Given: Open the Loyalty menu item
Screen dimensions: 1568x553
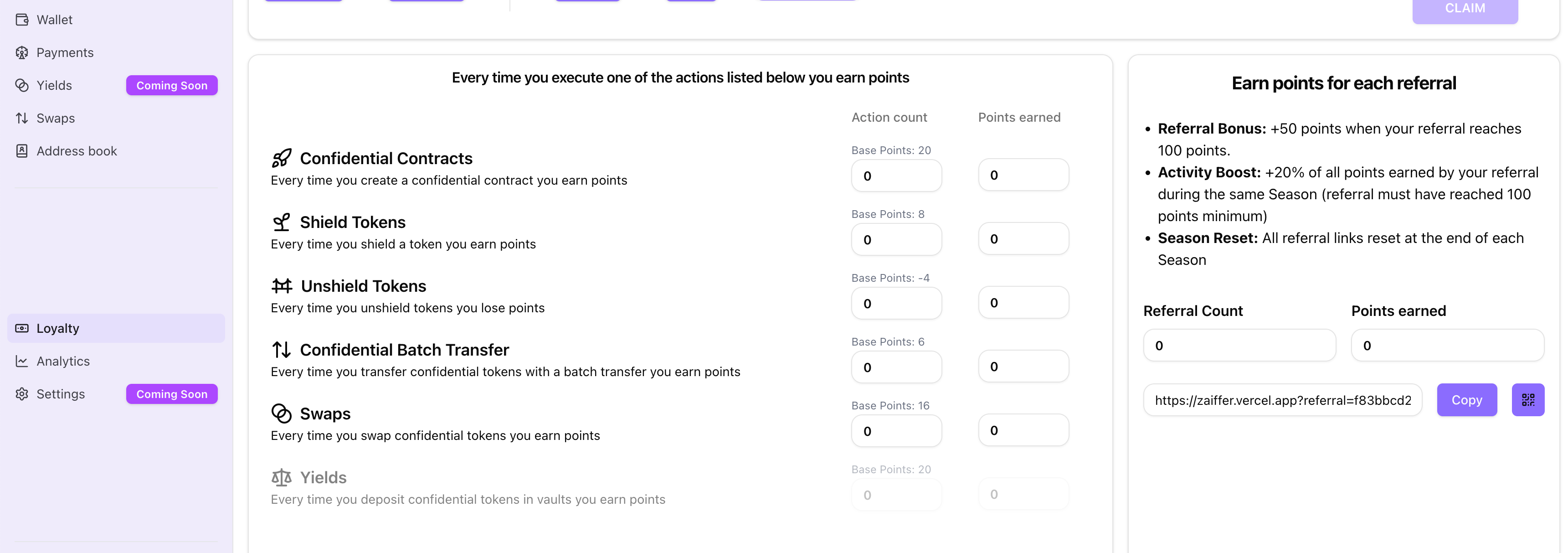Looking at the screenshot, I should pos(58,328).
